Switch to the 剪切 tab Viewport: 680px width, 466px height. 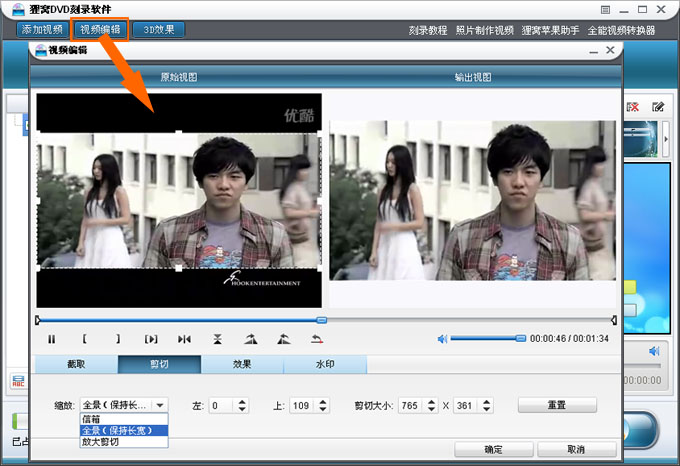(x=160, y=364)
